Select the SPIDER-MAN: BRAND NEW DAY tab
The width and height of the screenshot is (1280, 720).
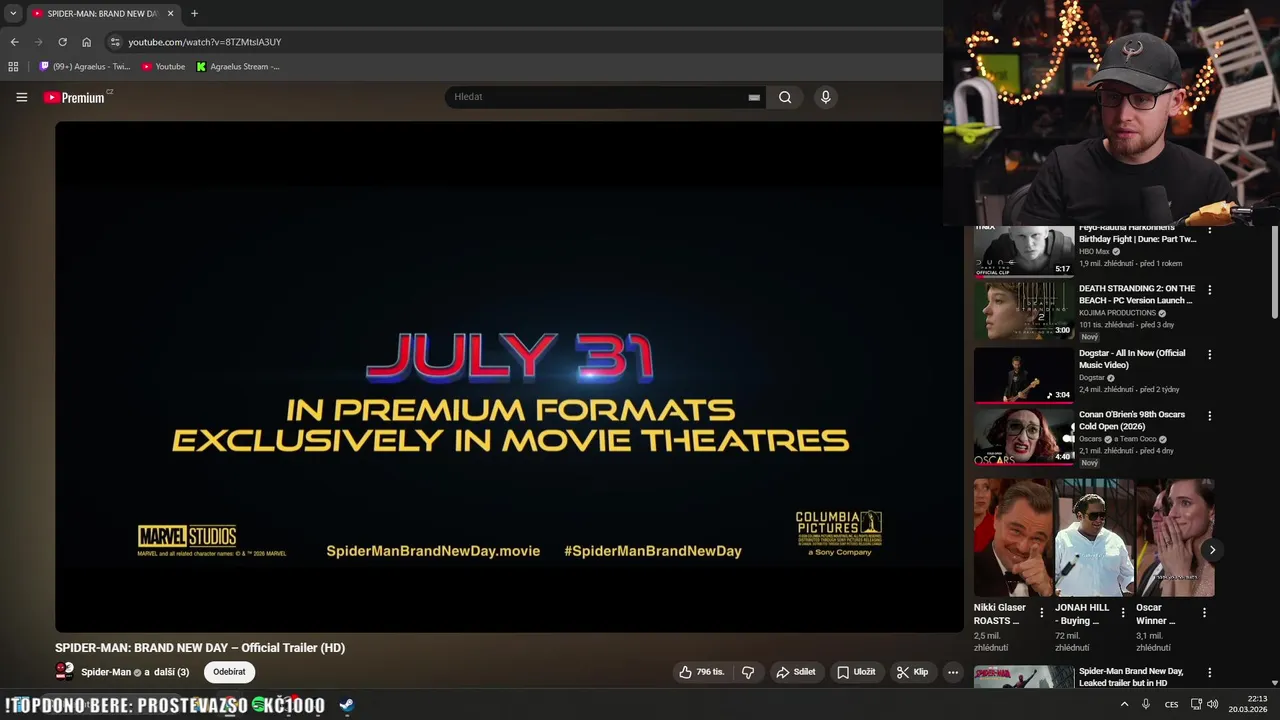[102, 13]
